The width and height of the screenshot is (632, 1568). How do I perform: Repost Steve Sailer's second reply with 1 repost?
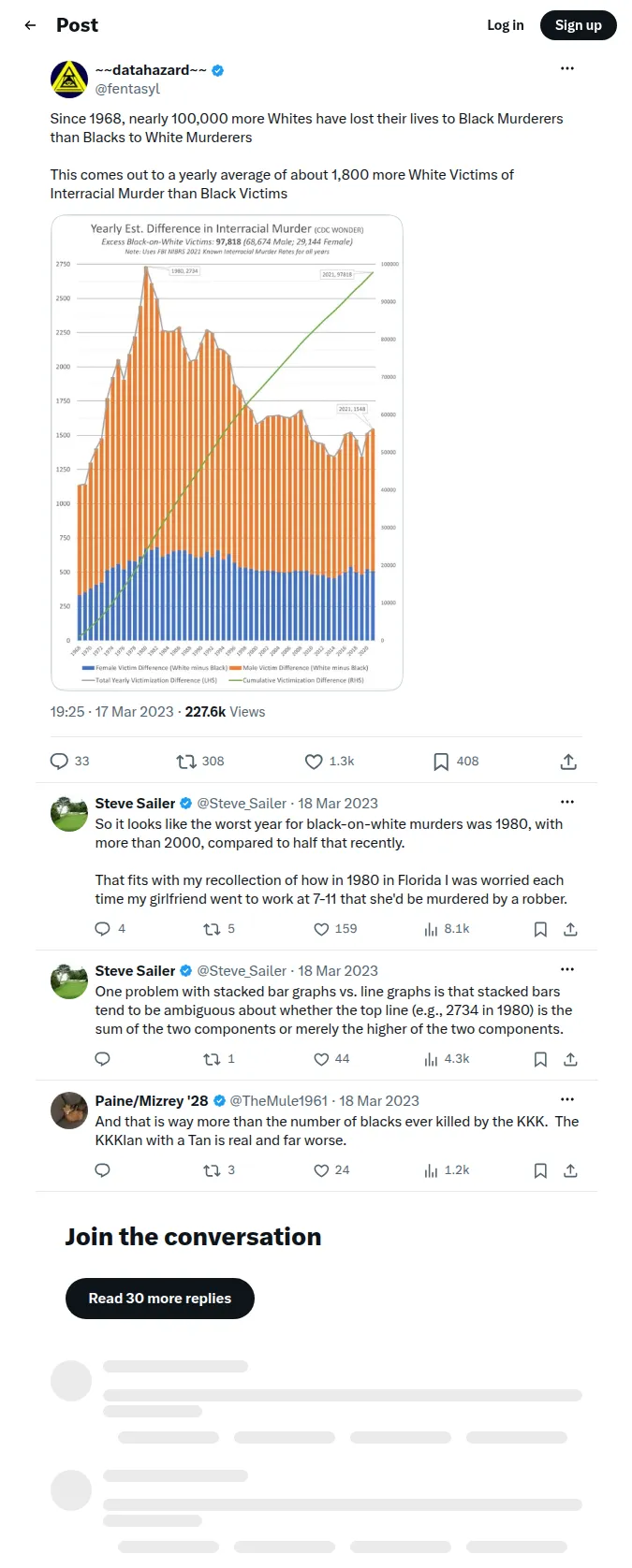coord(212,1059)
